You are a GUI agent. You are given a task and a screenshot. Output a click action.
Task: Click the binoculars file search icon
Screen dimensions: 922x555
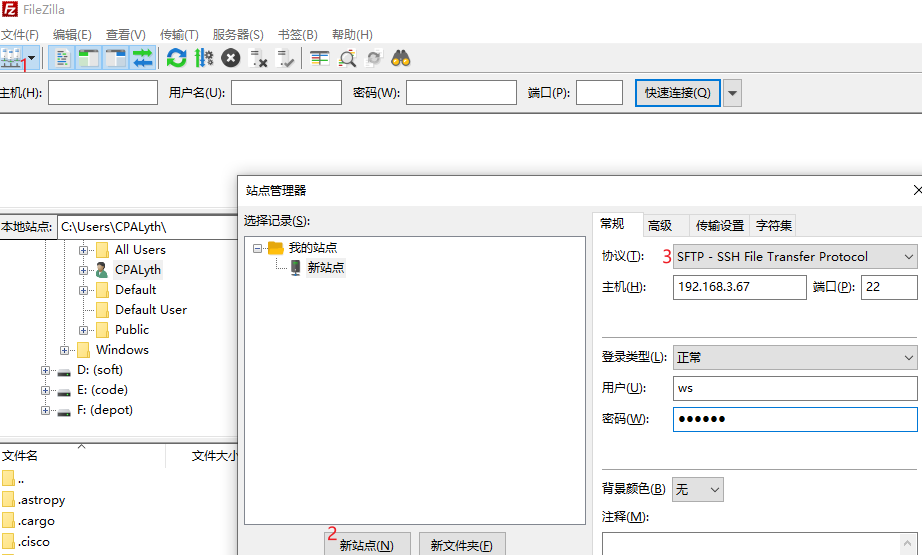pos(401,58)
